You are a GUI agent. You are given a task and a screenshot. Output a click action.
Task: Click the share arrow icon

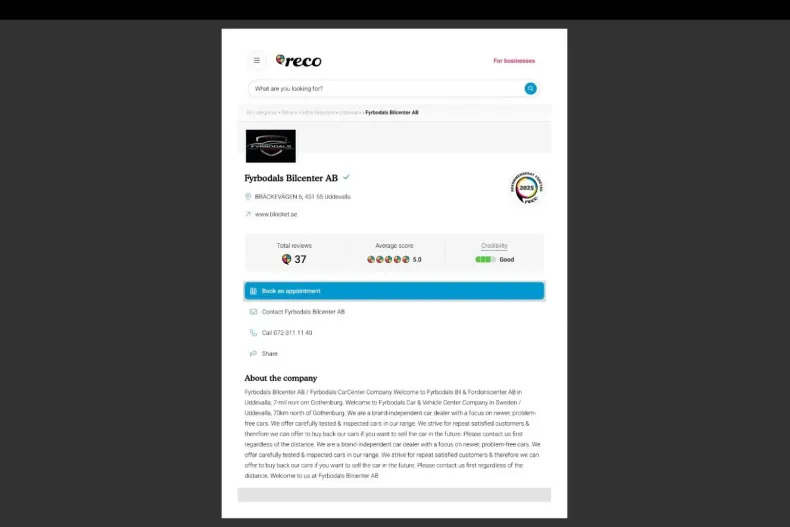253,354
